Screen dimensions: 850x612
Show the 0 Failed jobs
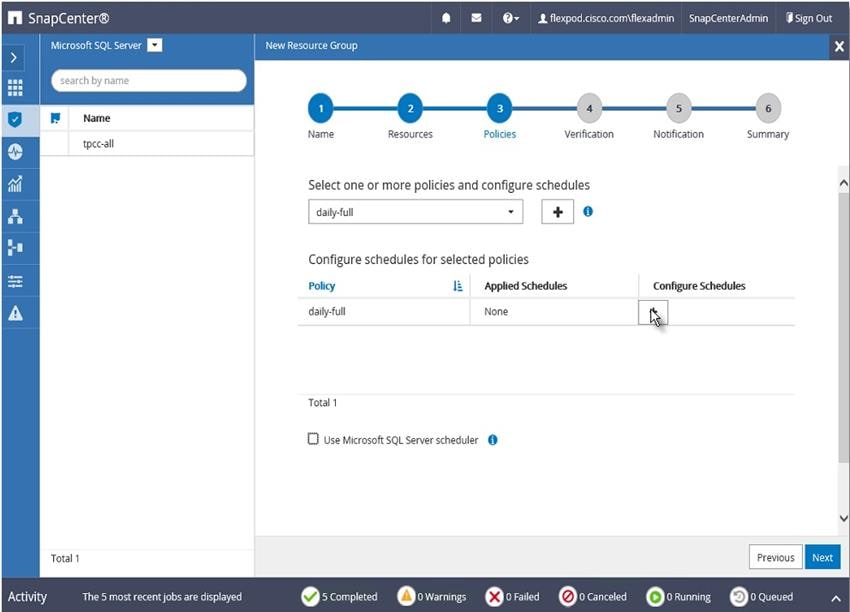512,596
